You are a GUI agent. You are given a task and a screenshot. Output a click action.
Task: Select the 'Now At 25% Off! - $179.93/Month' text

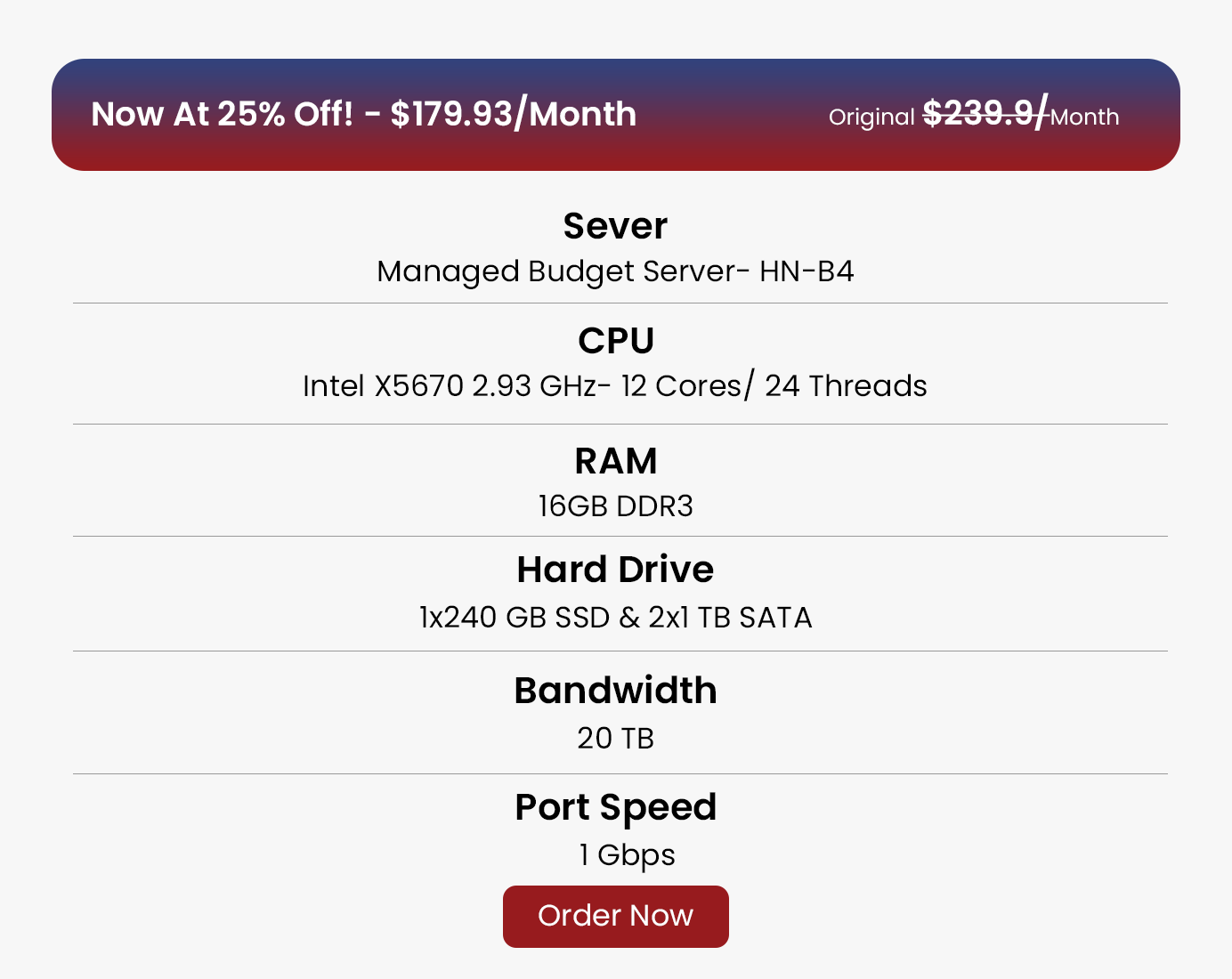[363, 114]
